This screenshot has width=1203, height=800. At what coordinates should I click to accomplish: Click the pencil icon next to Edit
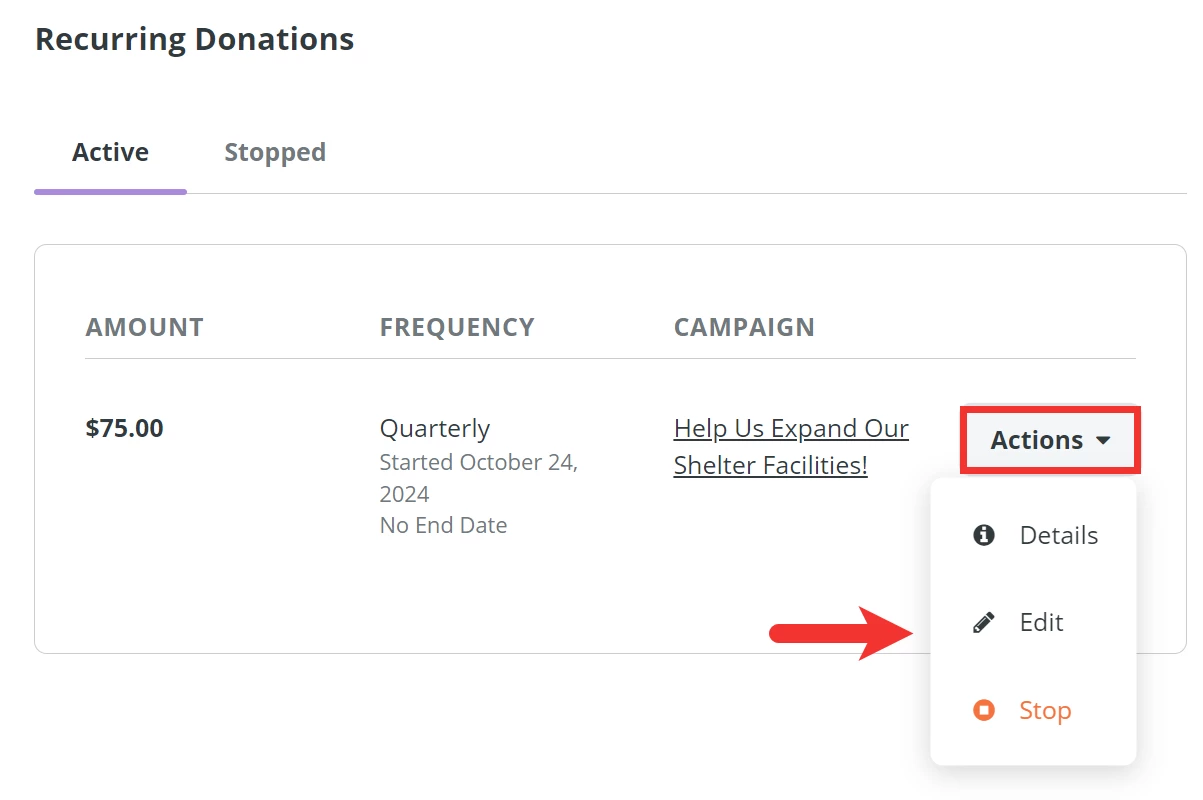coord(983,622)
